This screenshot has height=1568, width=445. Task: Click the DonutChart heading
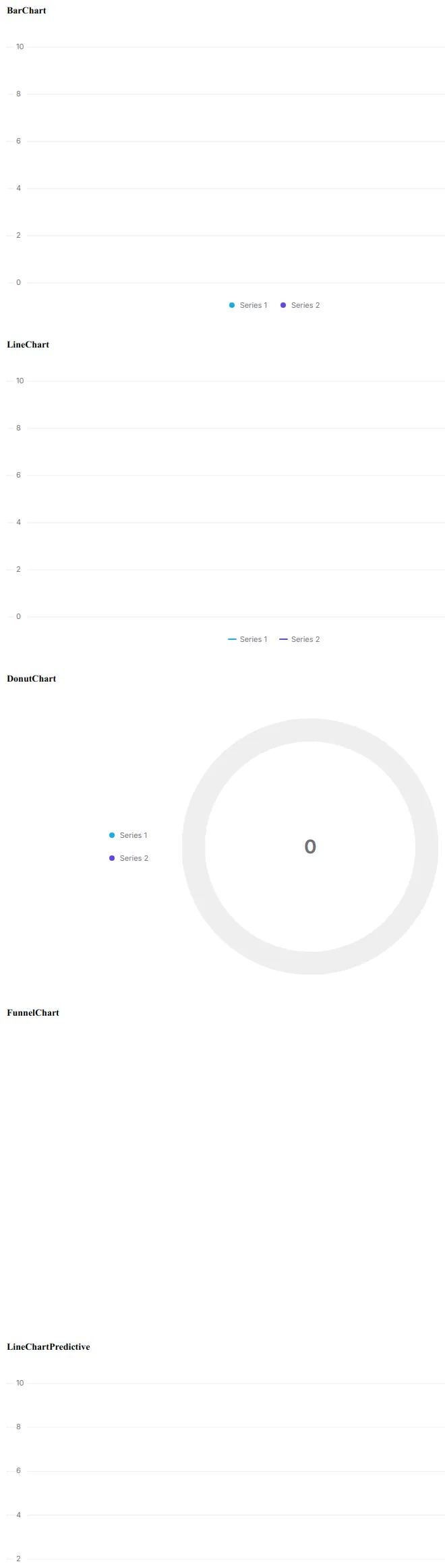point(32,679)
